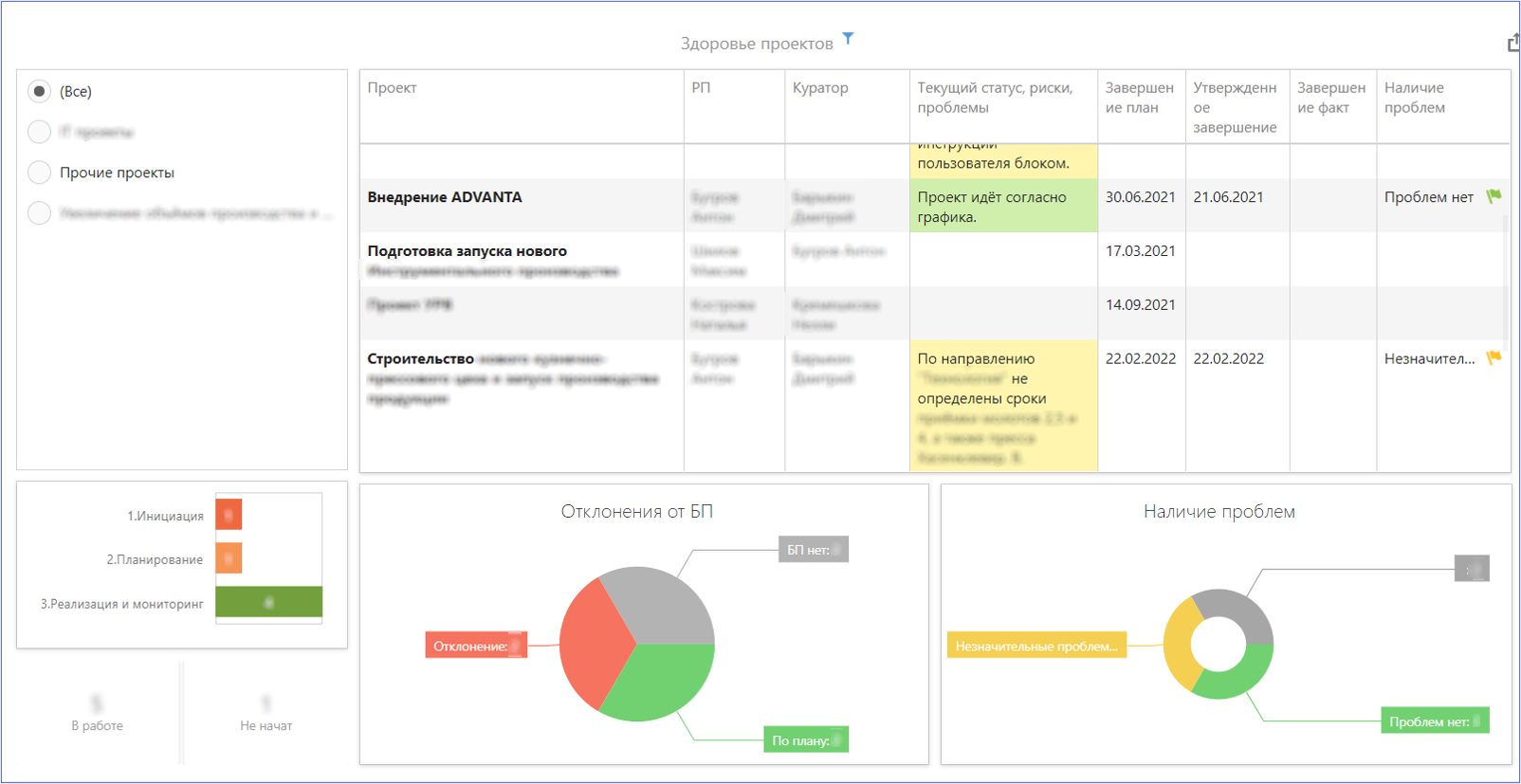Click green flag in Внедрение ADVANTA row
The height and width of the screenshot is (784, 1521).
[x=1494, y=196]
